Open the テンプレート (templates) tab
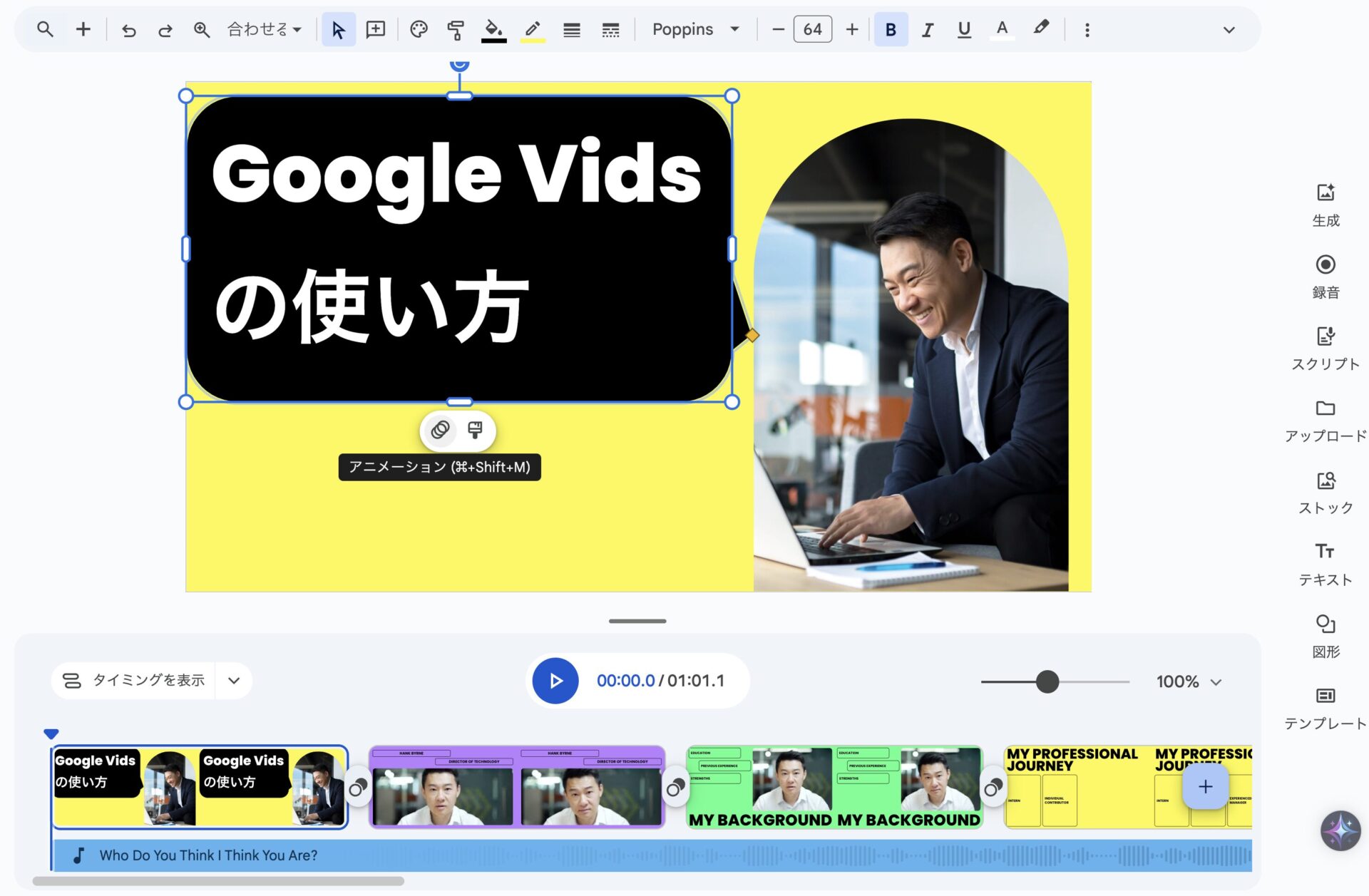This screenshot has height=896, width=1369. click(x=1326, y=707)
